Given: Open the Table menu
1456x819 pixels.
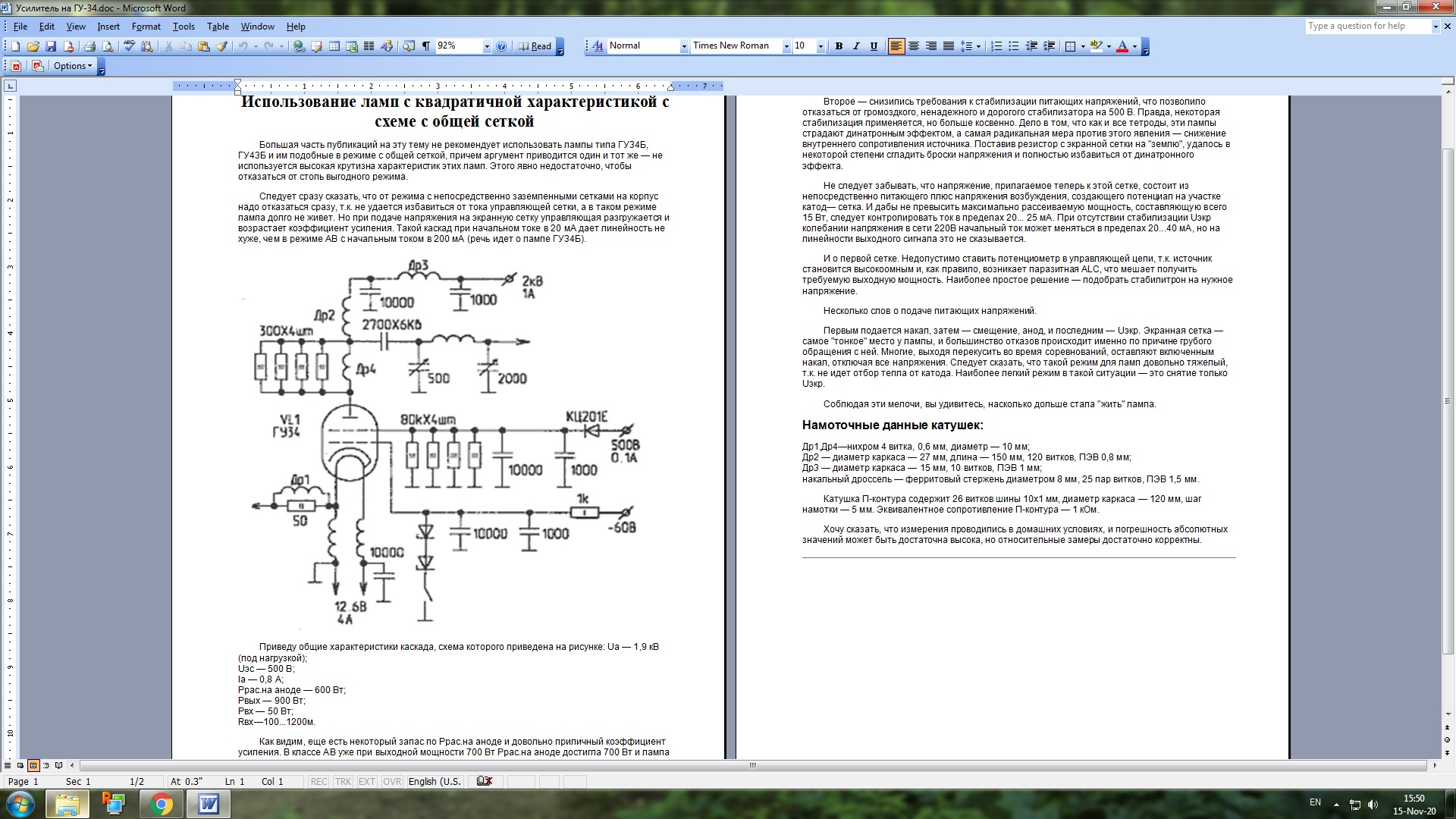Looking at the screenshot, I should (218, 27).
